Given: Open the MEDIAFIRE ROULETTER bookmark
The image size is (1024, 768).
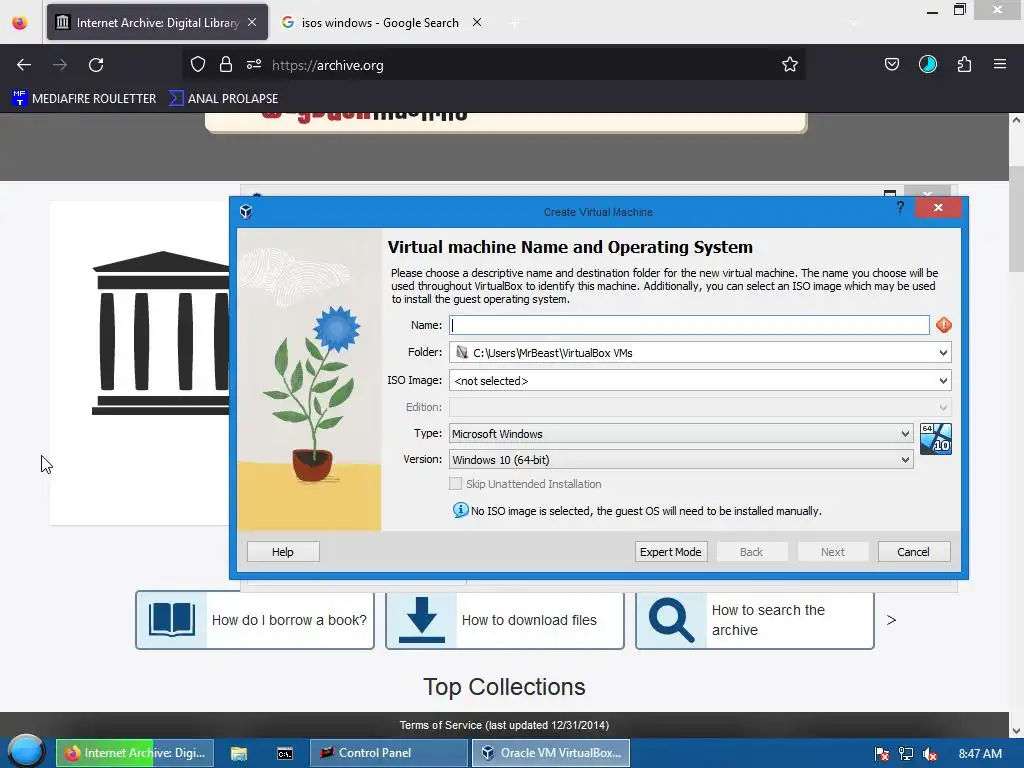Looking at the screenshot, I should 84,99.
